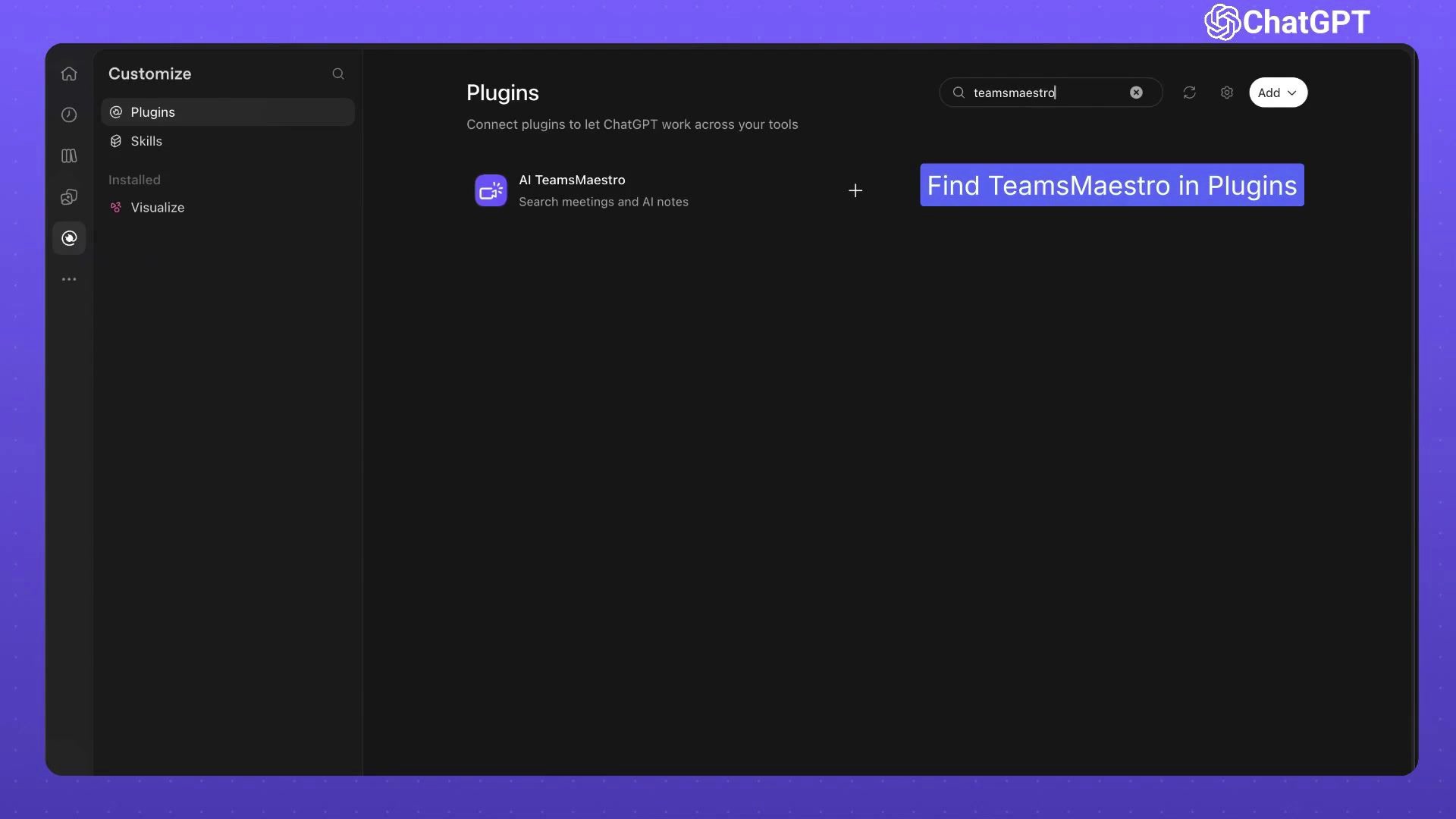Select Plugins in Customize panel
The width and height of the screenshot is (1456, 819).
click(x=227, y=112)
